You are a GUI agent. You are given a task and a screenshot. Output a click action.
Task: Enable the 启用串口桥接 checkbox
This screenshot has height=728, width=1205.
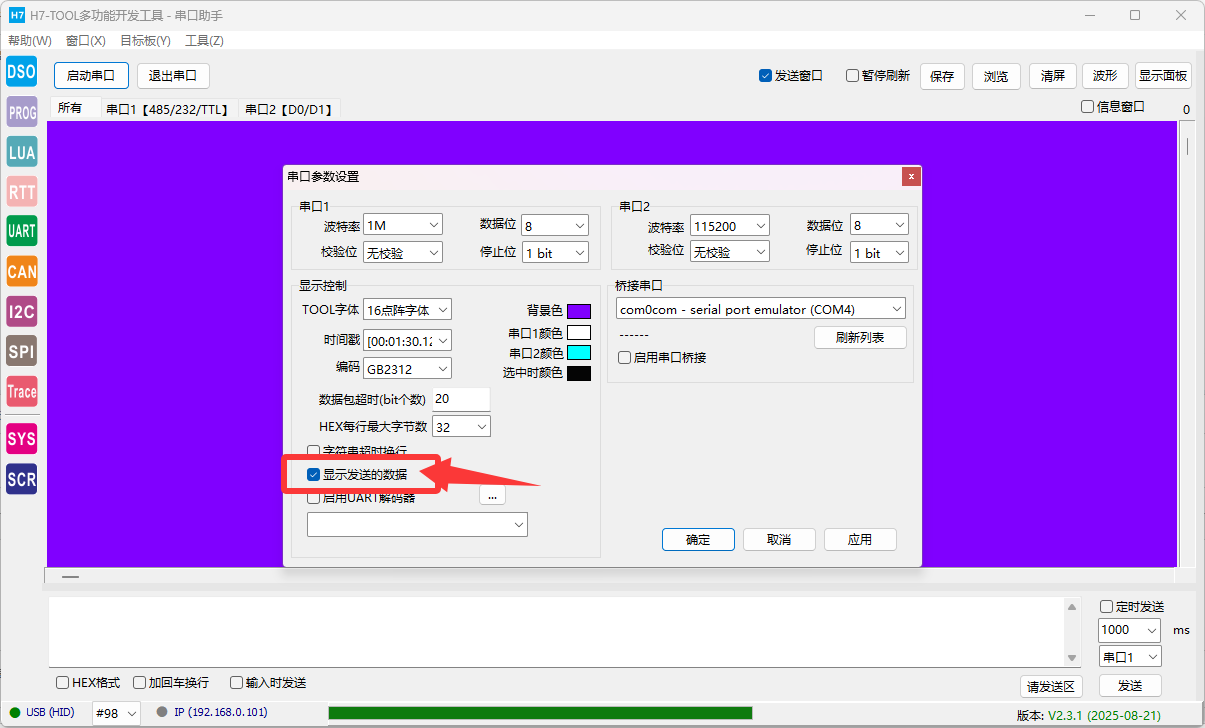click(624, 357)
